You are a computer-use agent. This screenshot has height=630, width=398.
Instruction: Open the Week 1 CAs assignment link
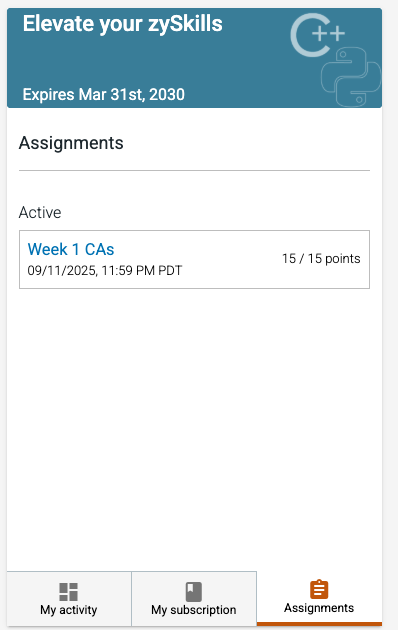coord(71,249)
